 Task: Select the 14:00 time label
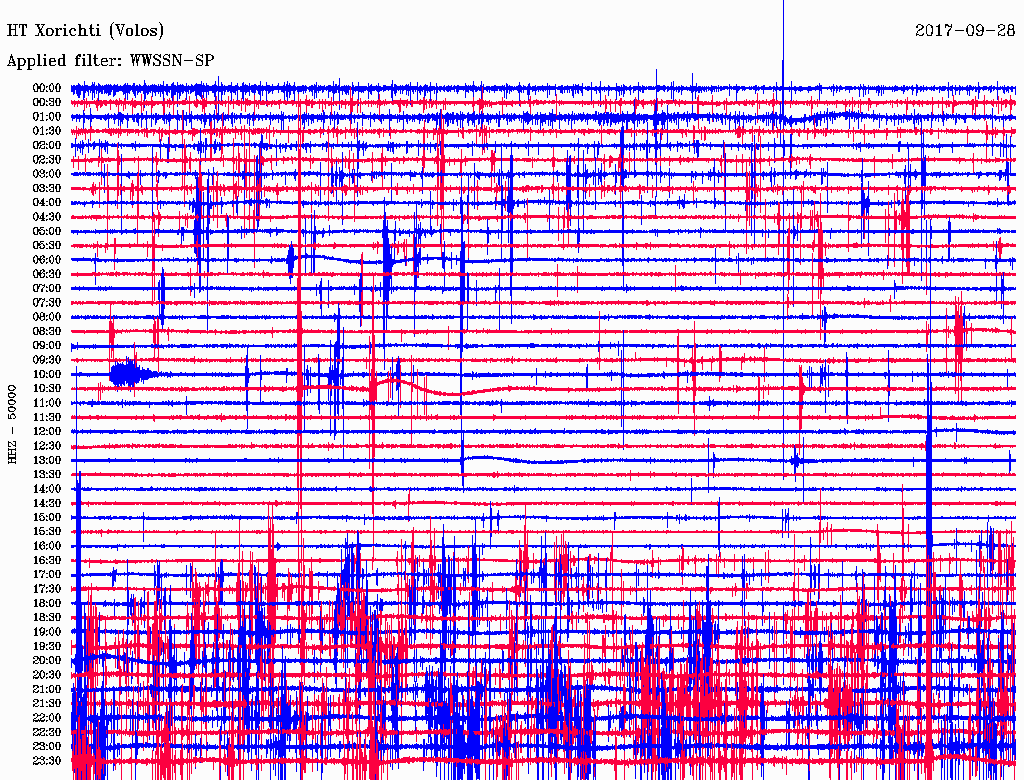click(x=47, y=489)
